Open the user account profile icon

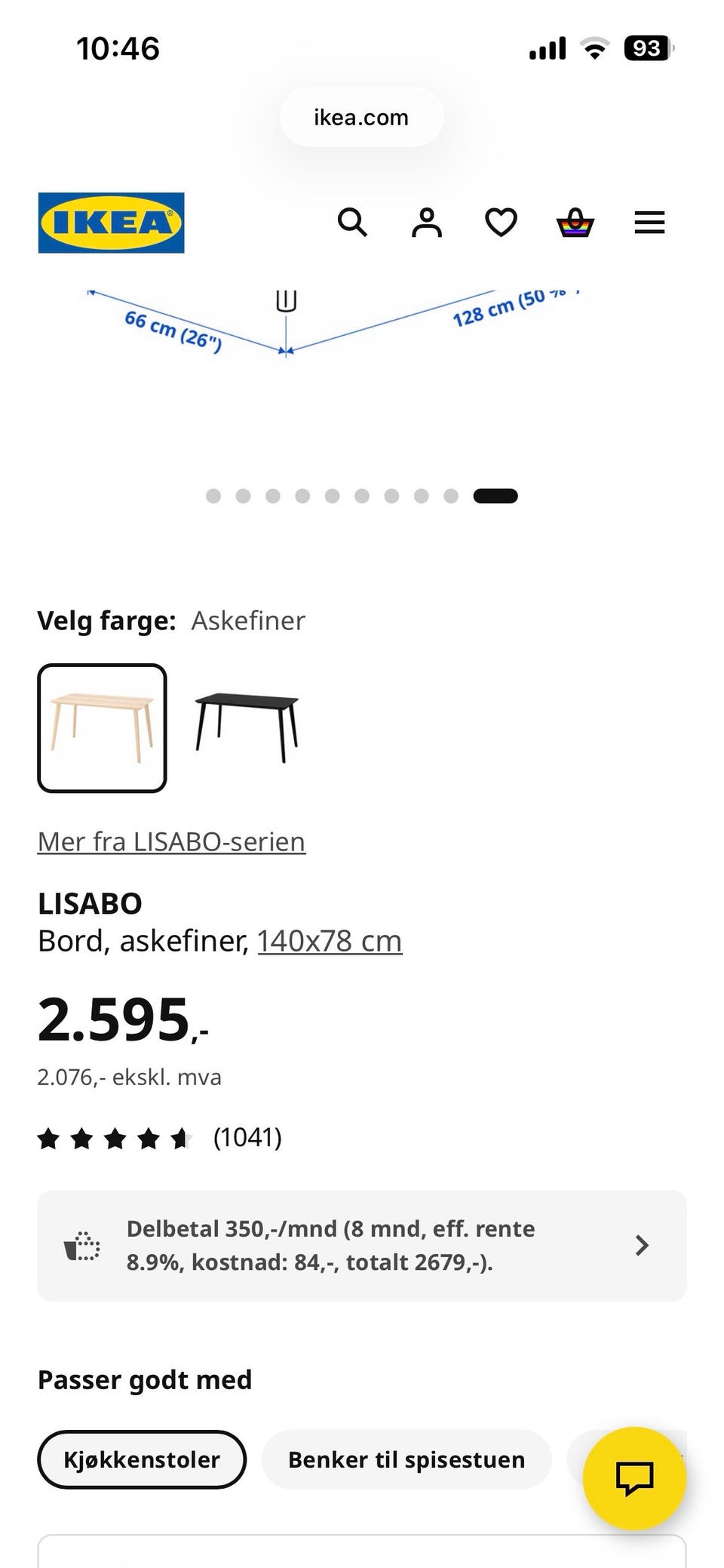point(427,223)
